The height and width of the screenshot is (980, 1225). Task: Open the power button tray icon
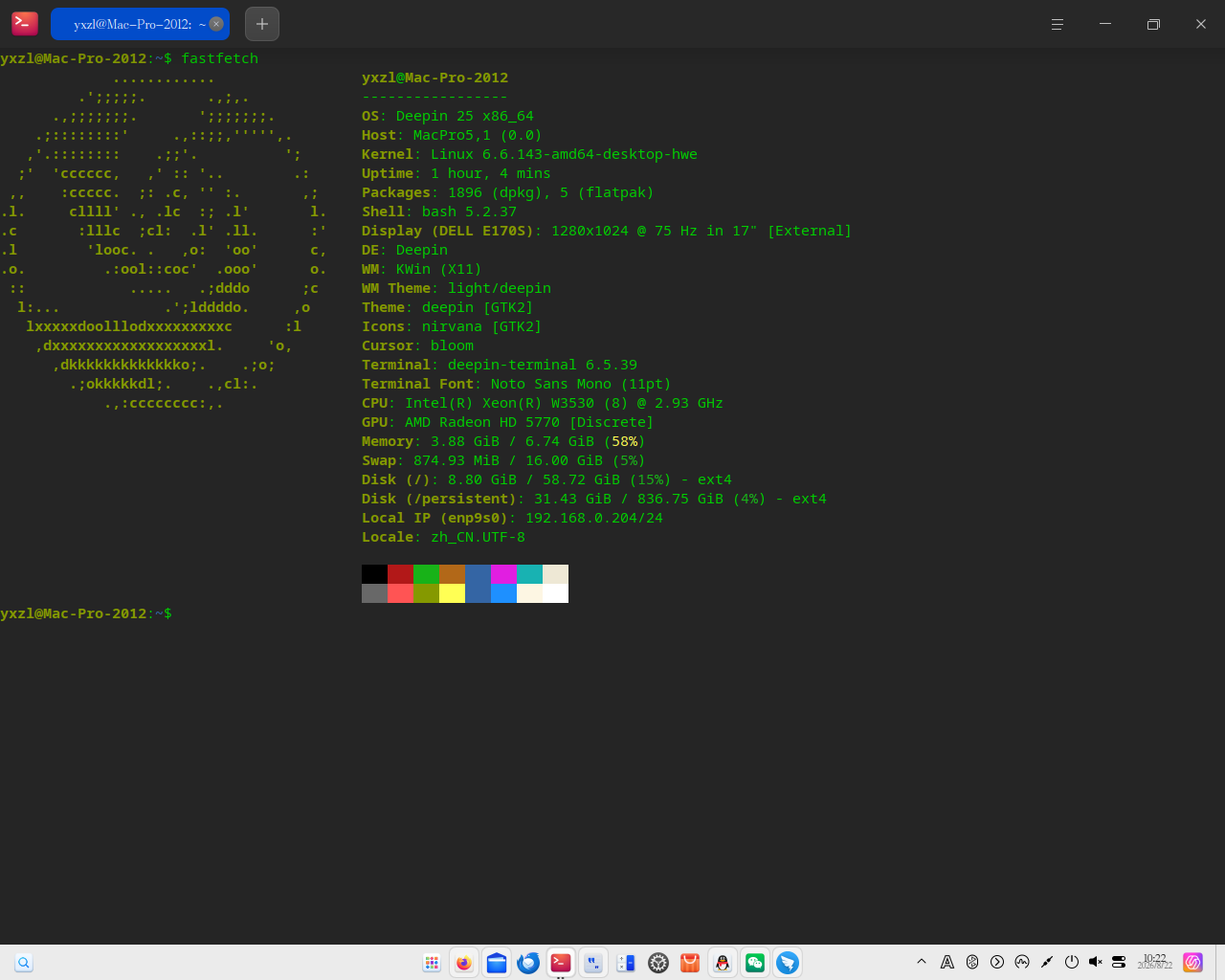pyautogui.click(x=1072, y=962)
